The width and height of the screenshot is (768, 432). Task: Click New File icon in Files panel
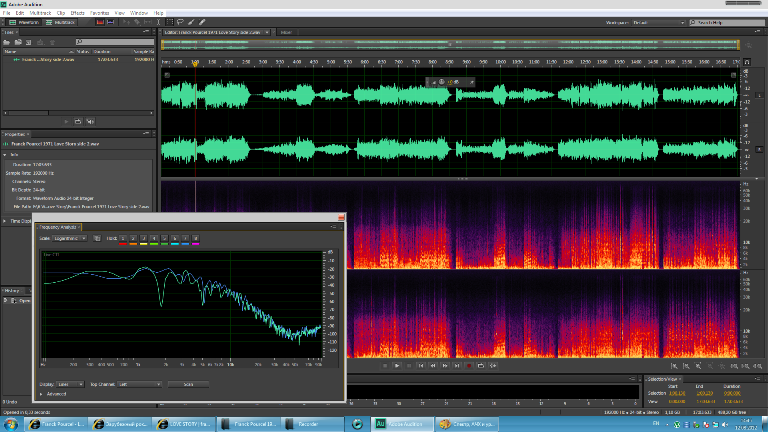(x=29, y=42)
